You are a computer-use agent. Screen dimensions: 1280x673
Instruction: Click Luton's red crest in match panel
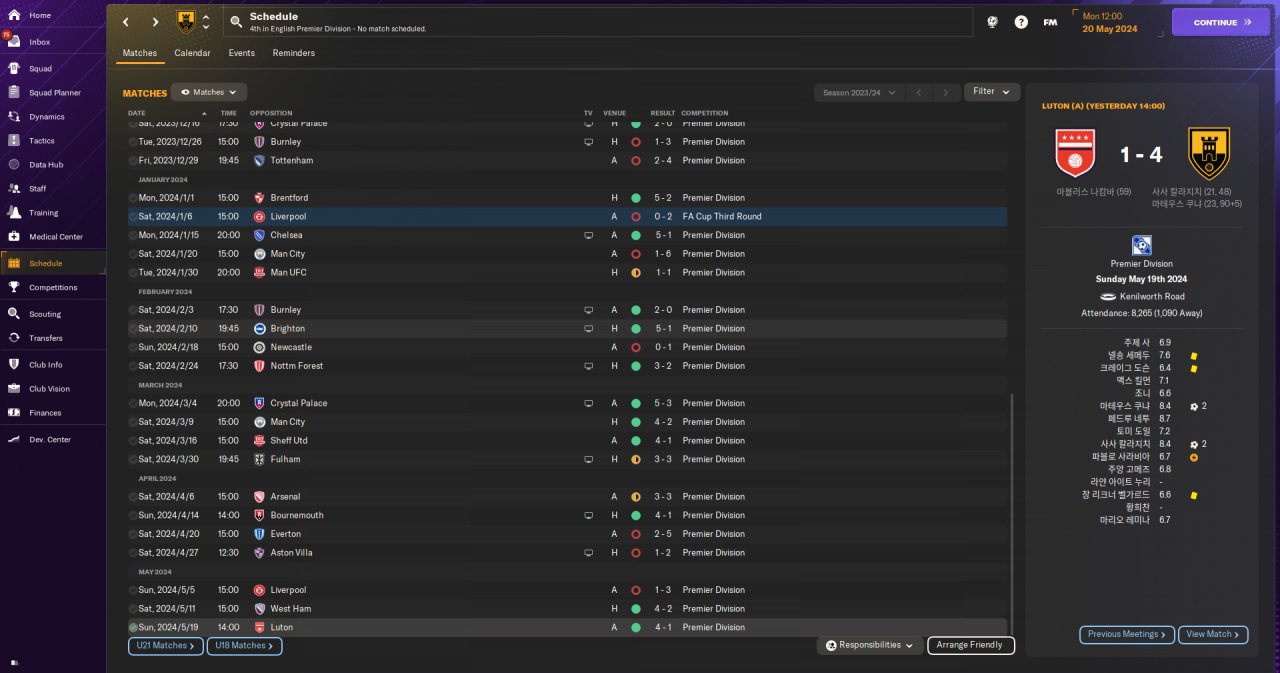tap(1077, 154)
